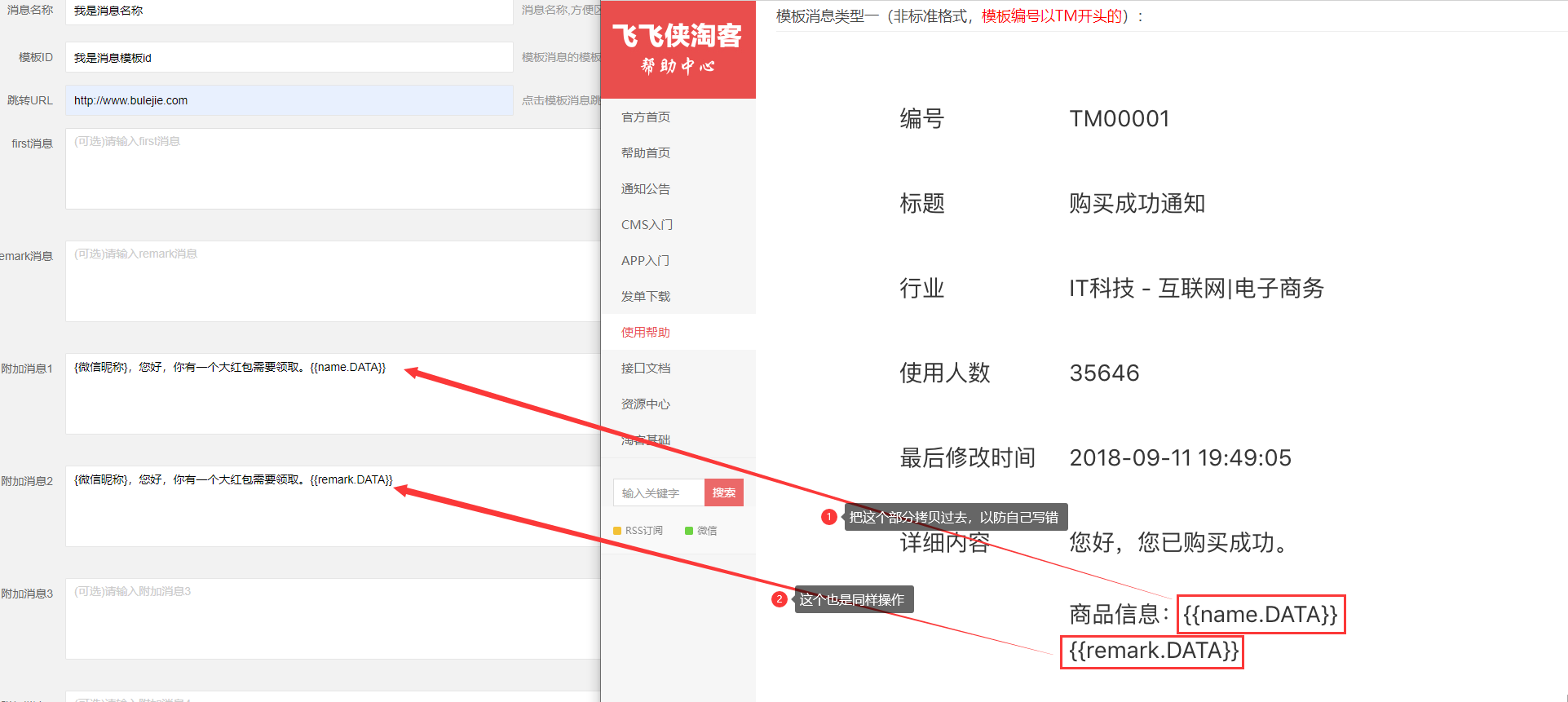Viewport: 1568px width, 702px height.
Task: Click the title value 购买成功通知
Action: pyautogui.click(x=1137, y=204)
